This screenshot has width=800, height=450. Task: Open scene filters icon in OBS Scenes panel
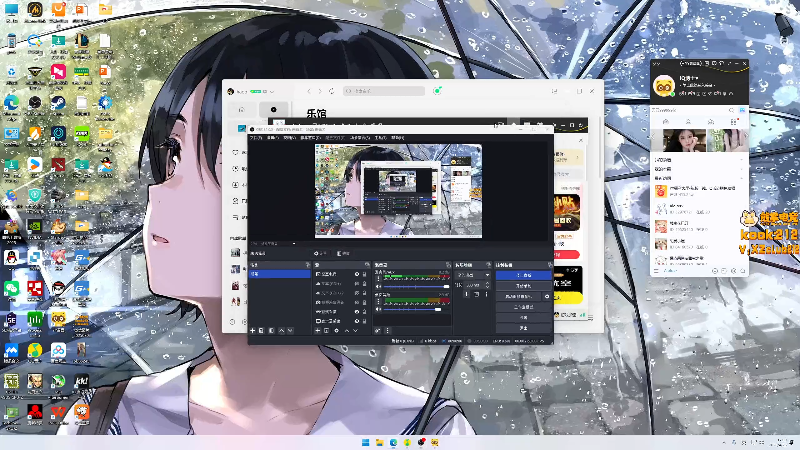[x=271, y=331]
